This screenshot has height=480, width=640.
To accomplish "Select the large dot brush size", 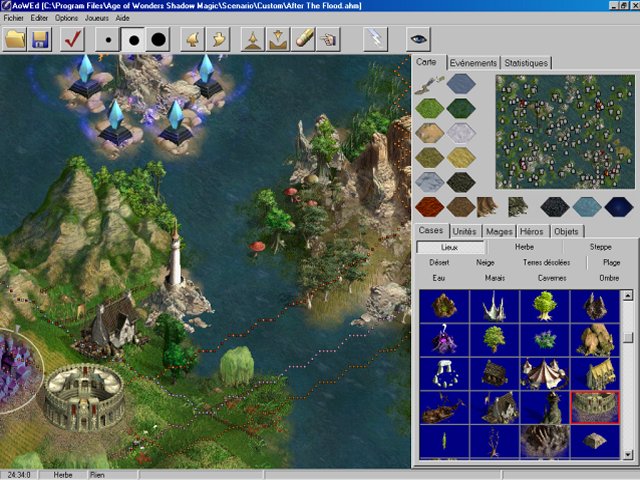I will [x=158, y=40].
